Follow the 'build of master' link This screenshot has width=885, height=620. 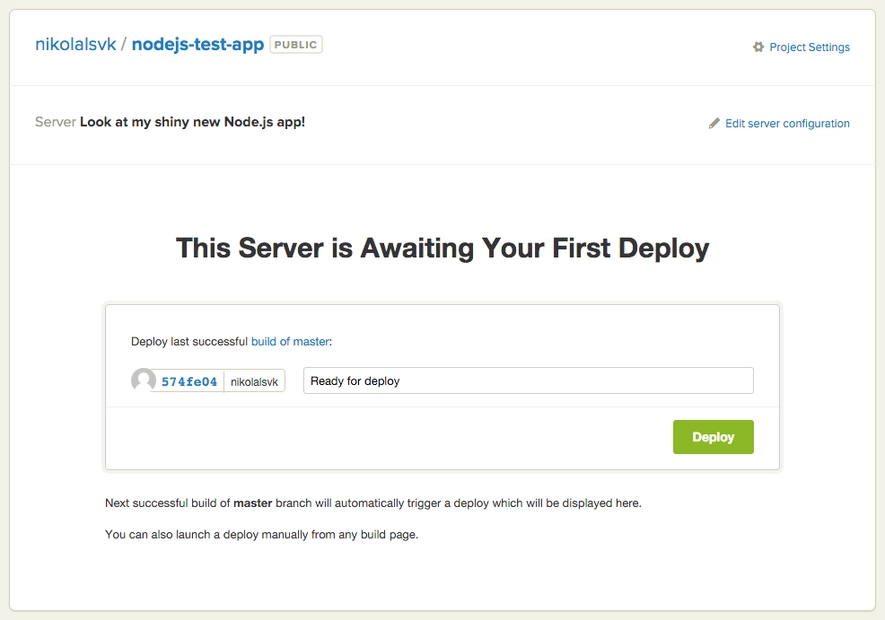pyautogui.click(x=289, y=341)
